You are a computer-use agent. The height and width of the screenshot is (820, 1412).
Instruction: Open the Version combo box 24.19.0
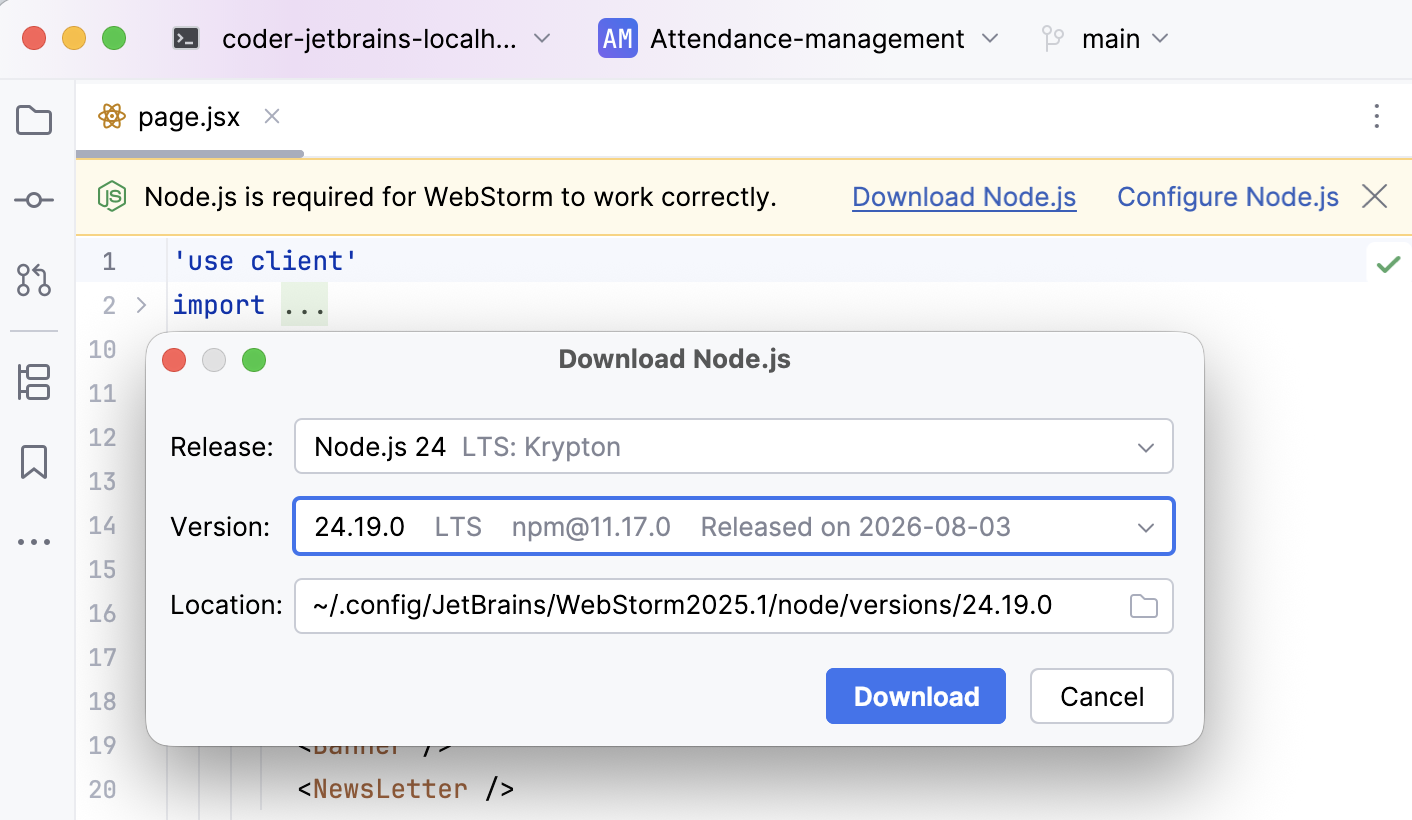734,526
